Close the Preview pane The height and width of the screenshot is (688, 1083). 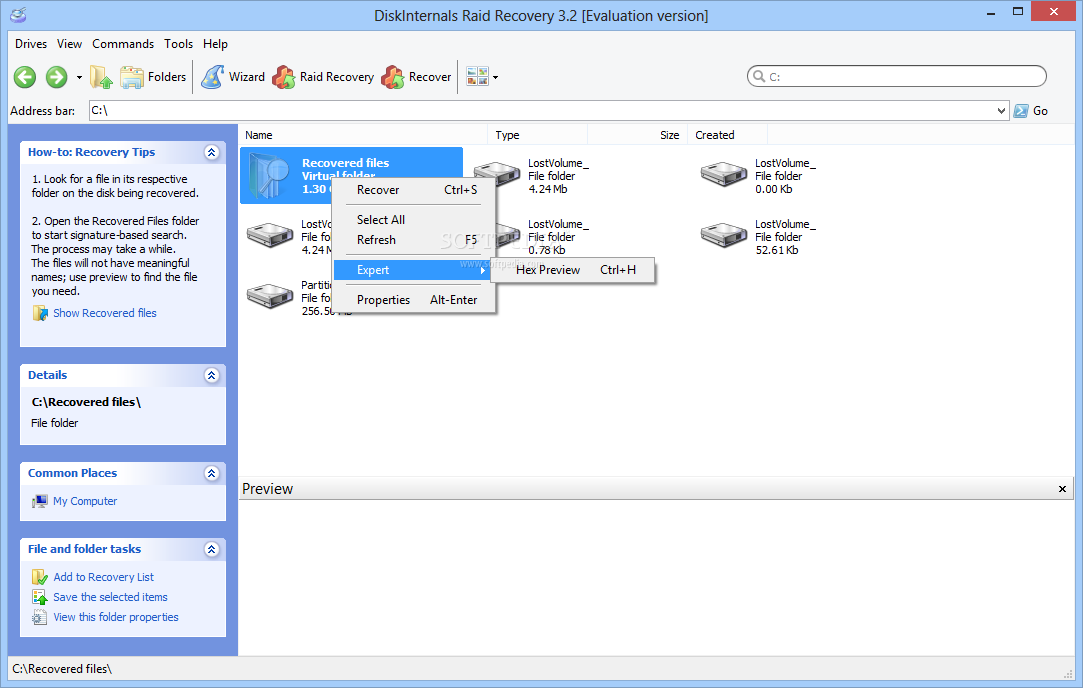[x=1062, y=489]
